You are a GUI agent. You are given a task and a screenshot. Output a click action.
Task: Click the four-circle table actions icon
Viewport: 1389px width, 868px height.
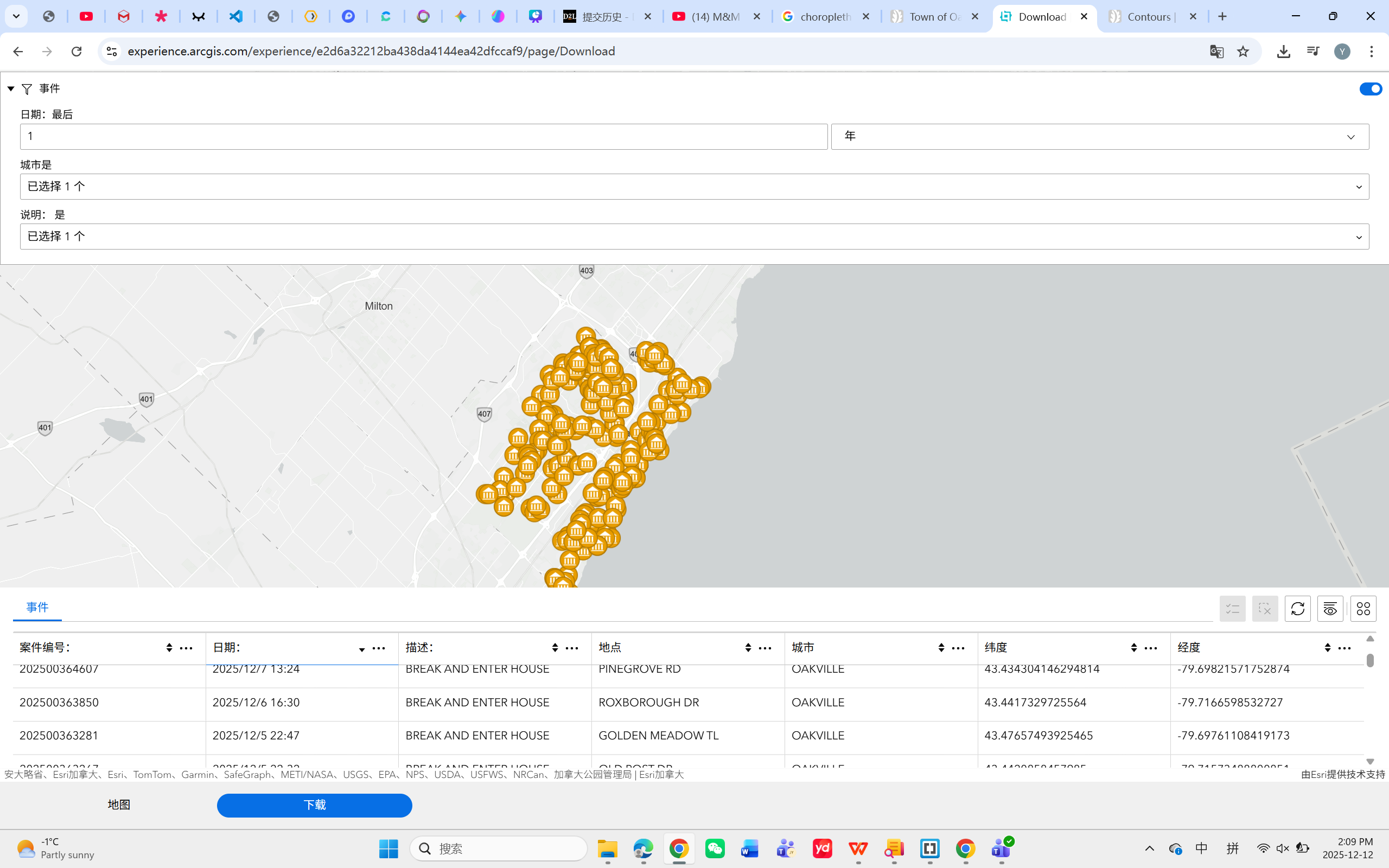1363,609
